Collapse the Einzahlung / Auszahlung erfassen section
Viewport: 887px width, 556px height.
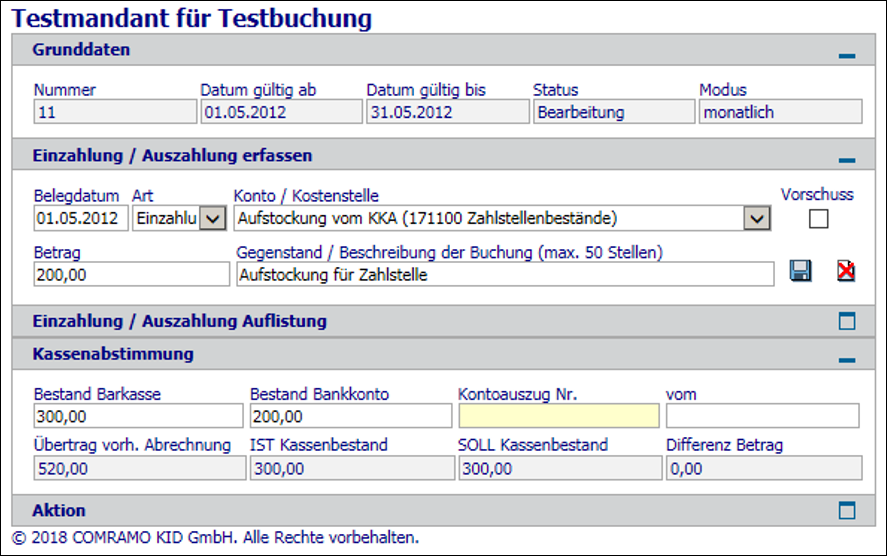point(847,160)
